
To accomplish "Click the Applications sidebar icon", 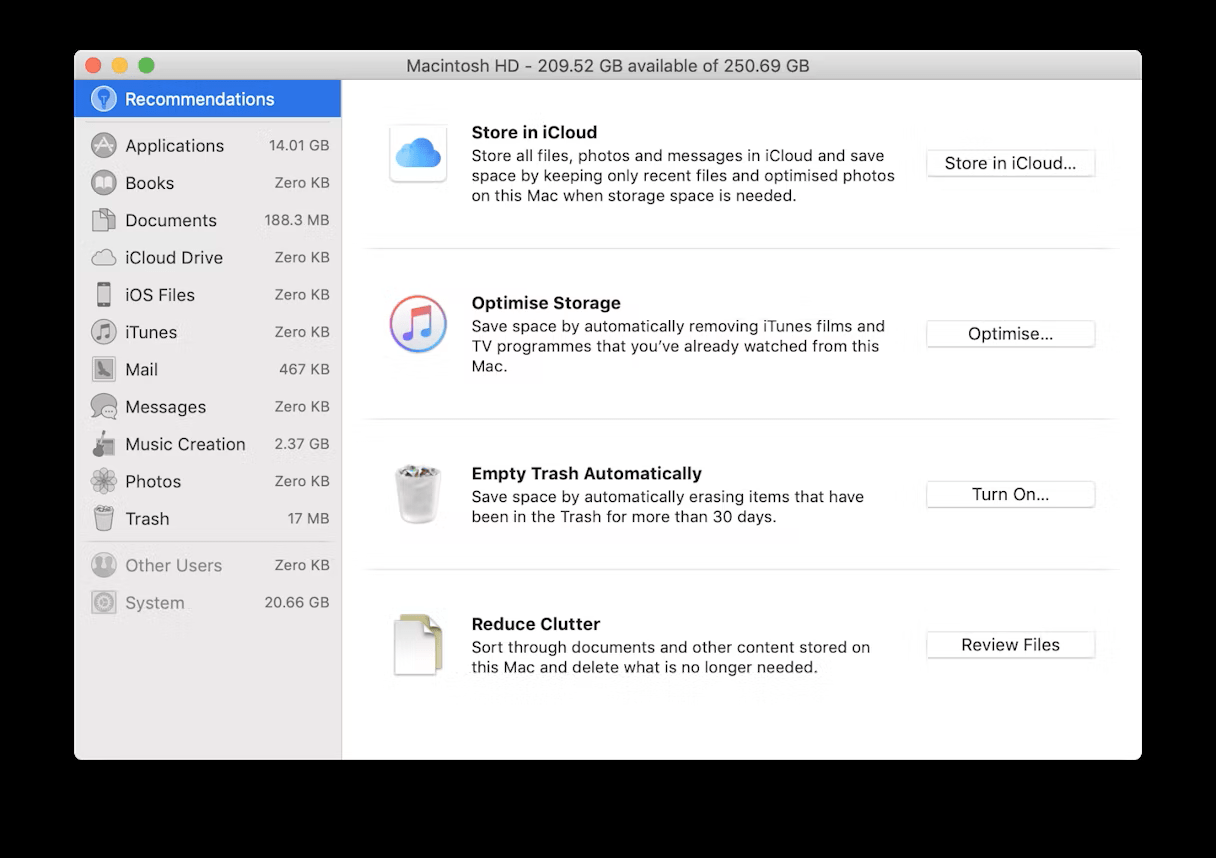I will point(104,145).
